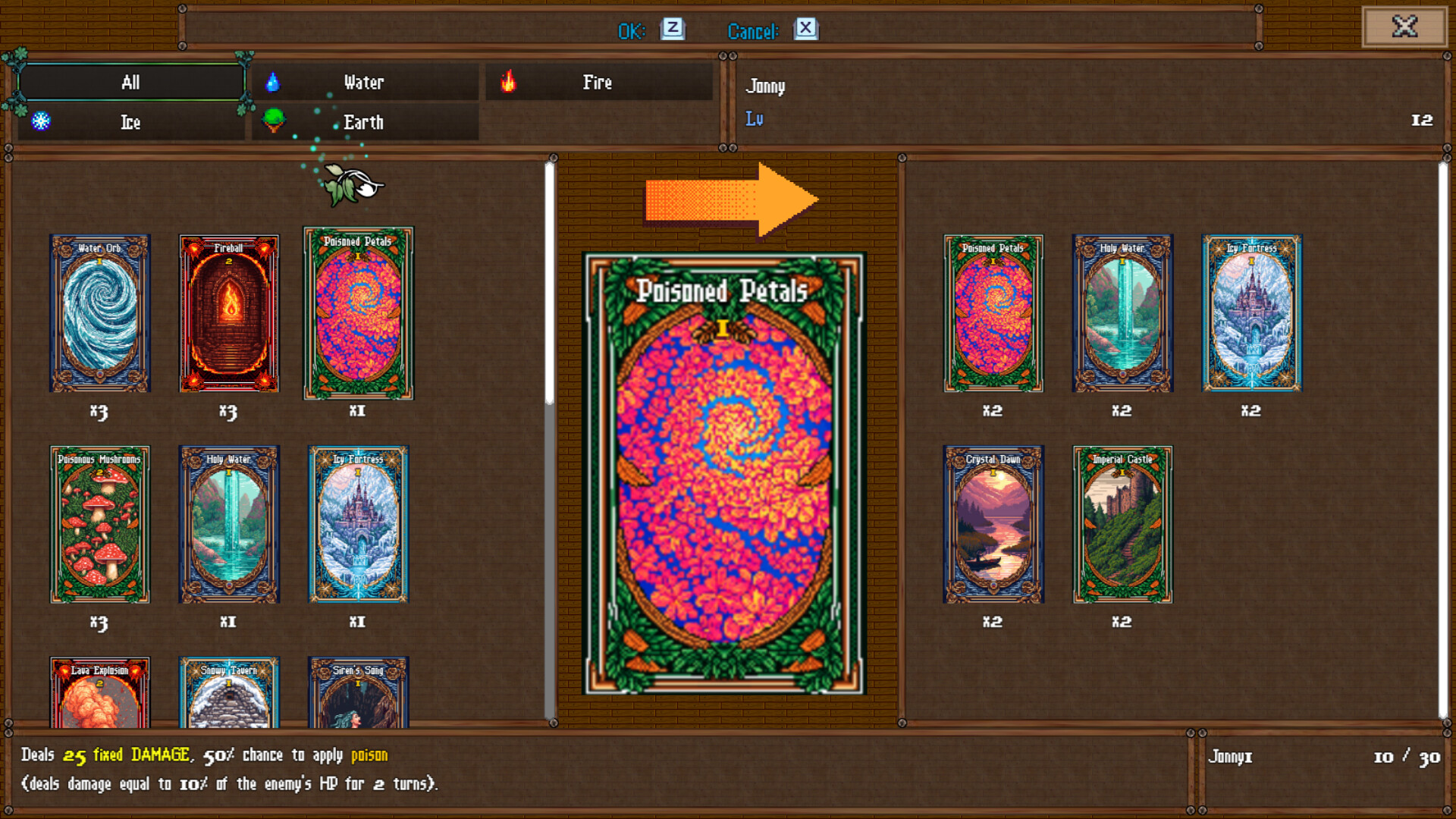Select Imperial Castle in the deck
1456x819 pixels.
[1122, 524]
